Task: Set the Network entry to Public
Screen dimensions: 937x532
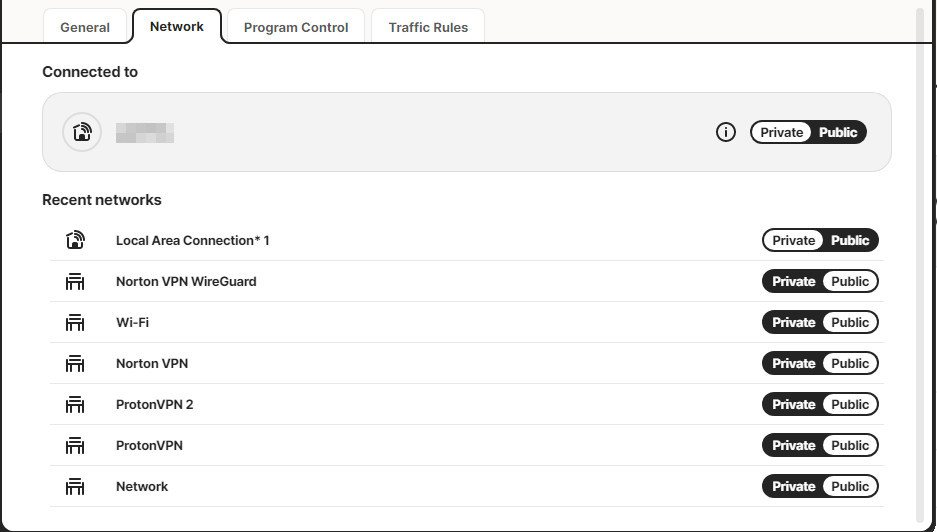Action: point(850,487)
